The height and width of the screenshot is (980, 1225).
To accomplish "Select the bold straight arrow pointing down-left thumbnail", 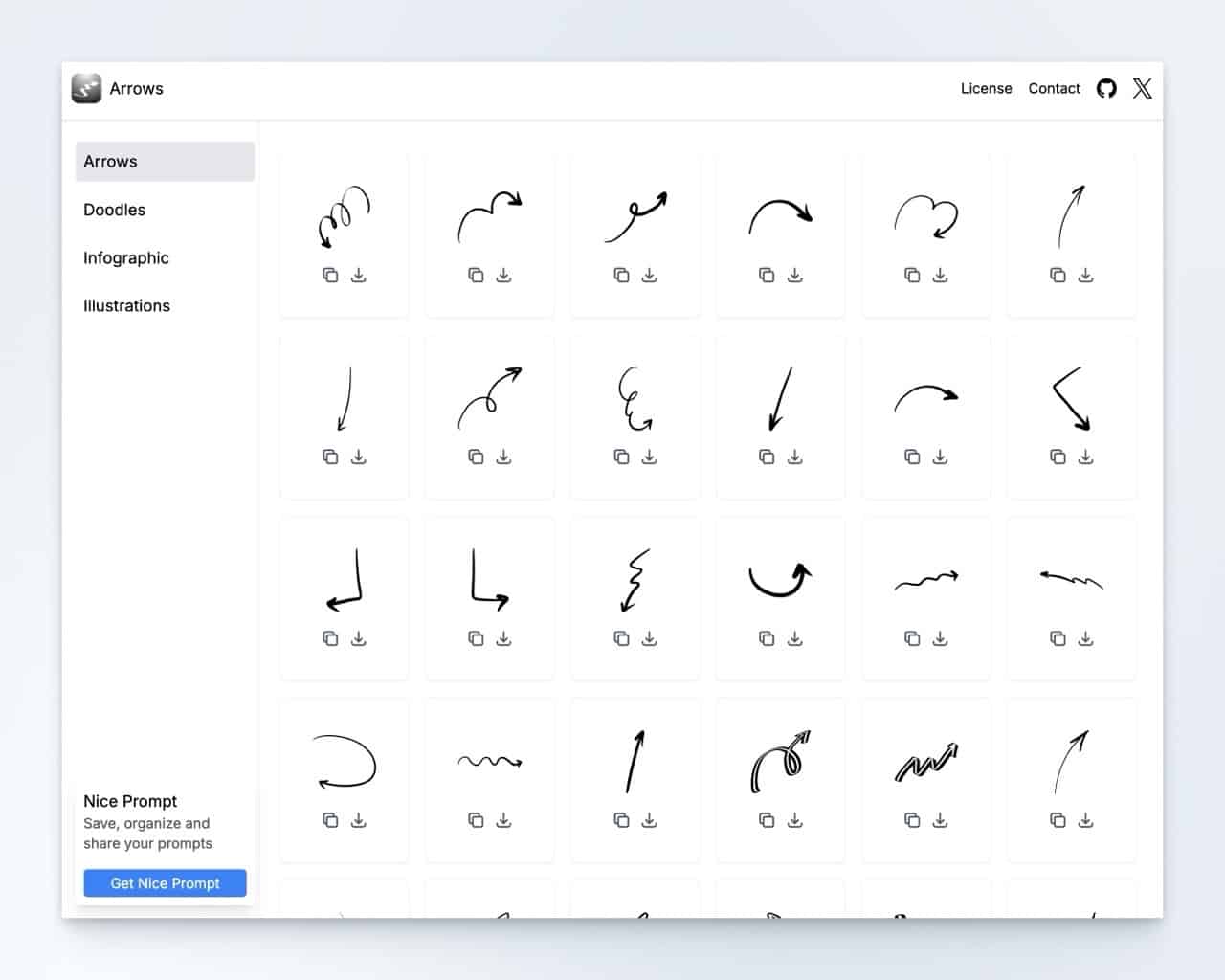I will tap(781, 398).
